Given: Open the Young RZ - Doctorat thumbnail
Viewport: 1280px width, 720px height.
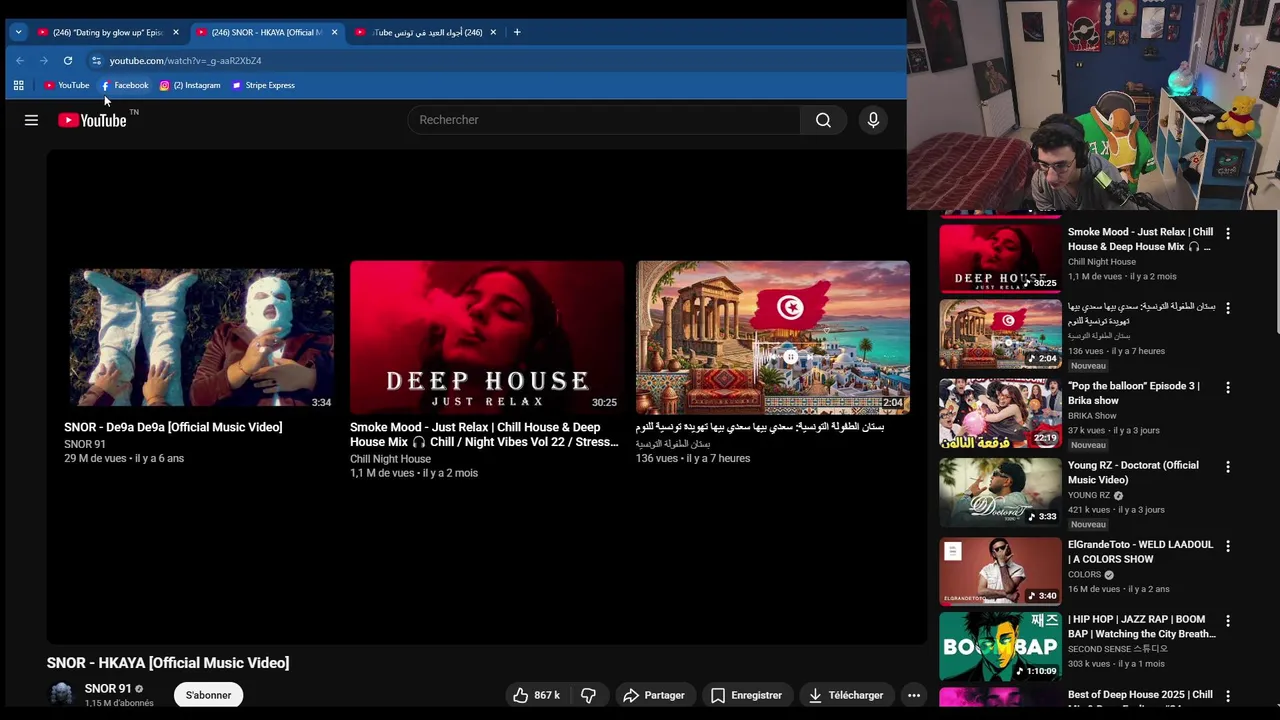Looking at the screenshot, I should [1000, 492].
